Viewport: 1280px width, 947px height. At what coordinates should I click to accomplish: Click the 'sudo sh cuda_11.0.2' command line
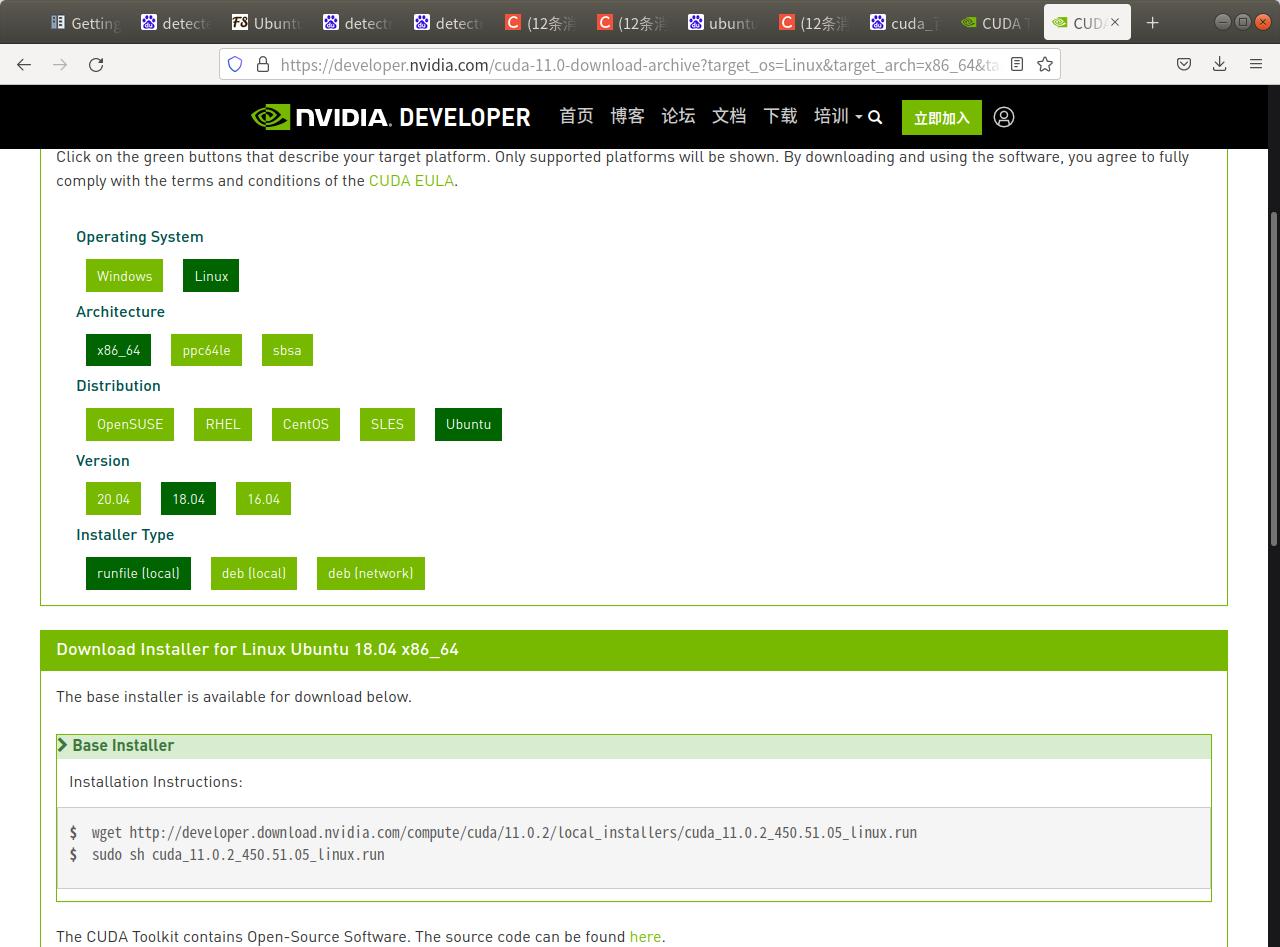pos(238,855)
